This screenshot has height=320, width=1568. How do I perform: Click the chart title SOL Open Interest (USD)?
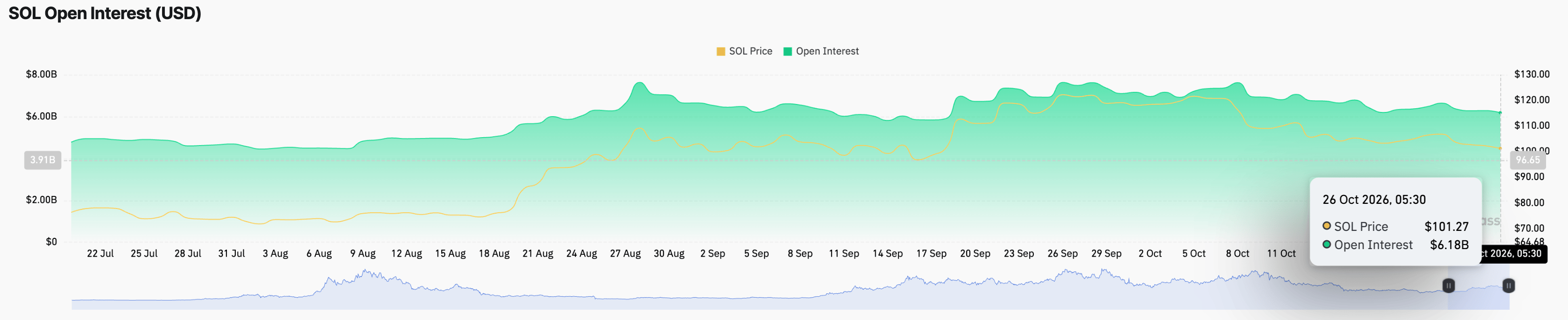point(105,14)
